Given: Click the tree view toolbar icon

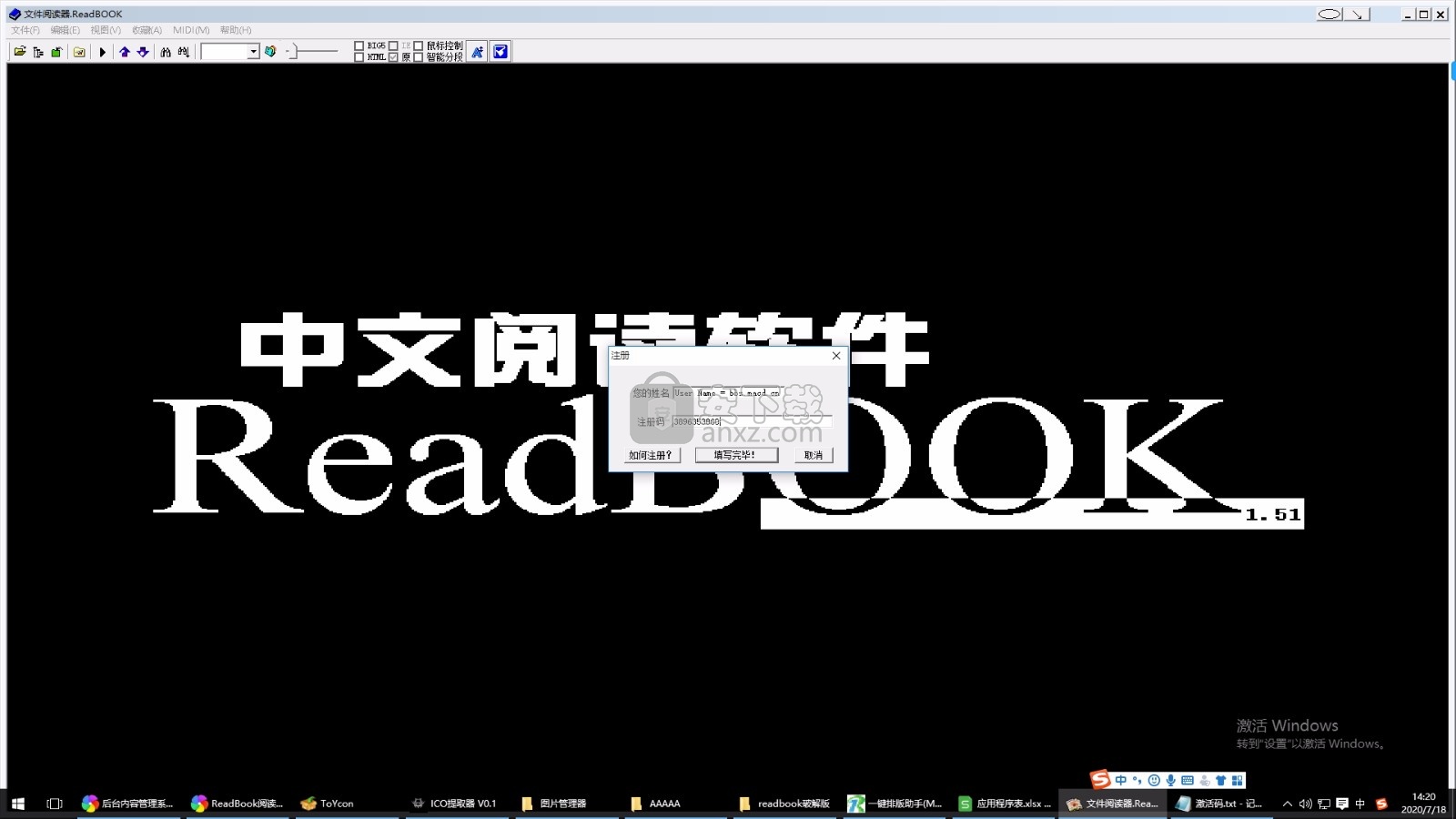Looking at the screenshot, I should 38,52.
